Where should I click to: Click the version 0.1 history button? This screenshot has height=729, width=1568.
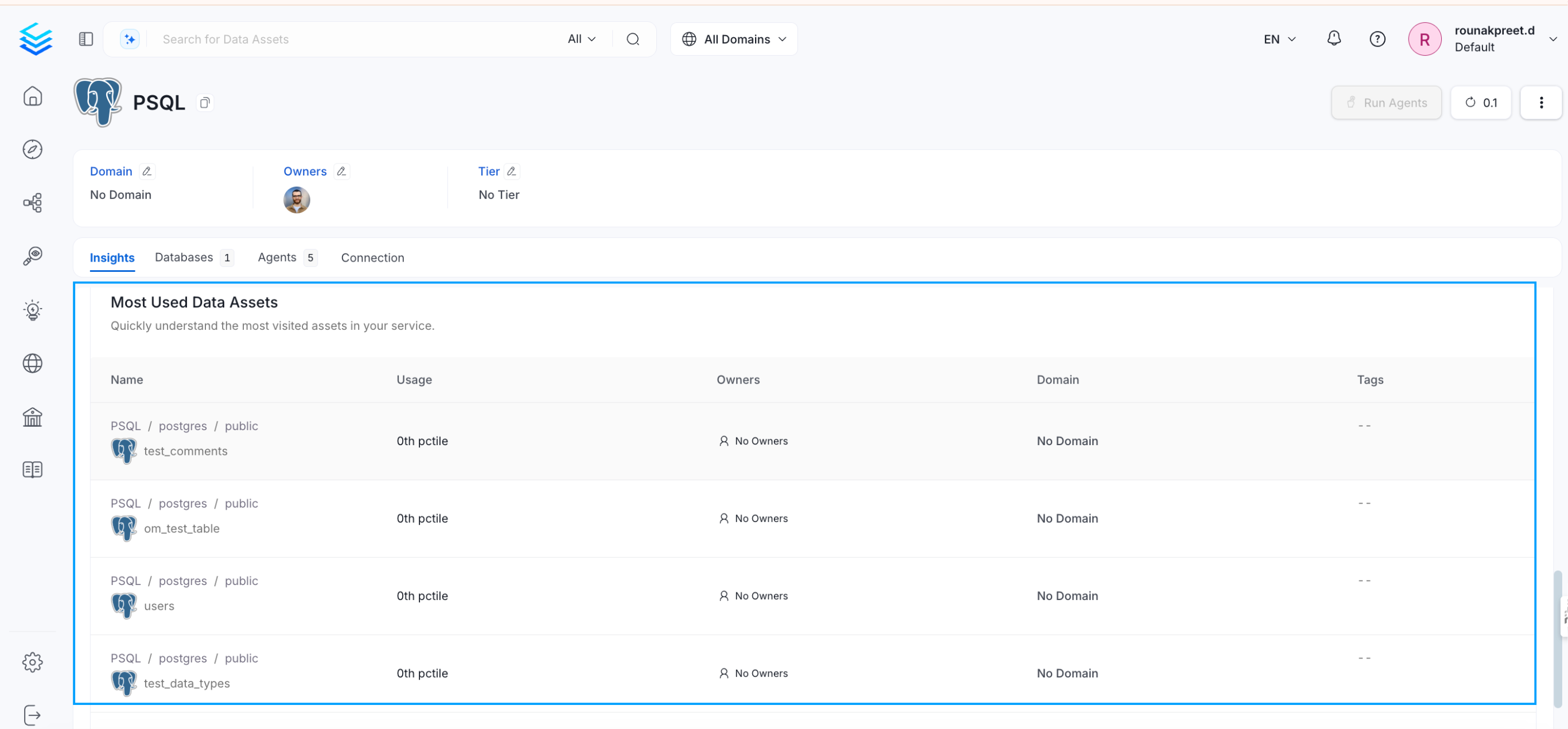point(1480,103)
